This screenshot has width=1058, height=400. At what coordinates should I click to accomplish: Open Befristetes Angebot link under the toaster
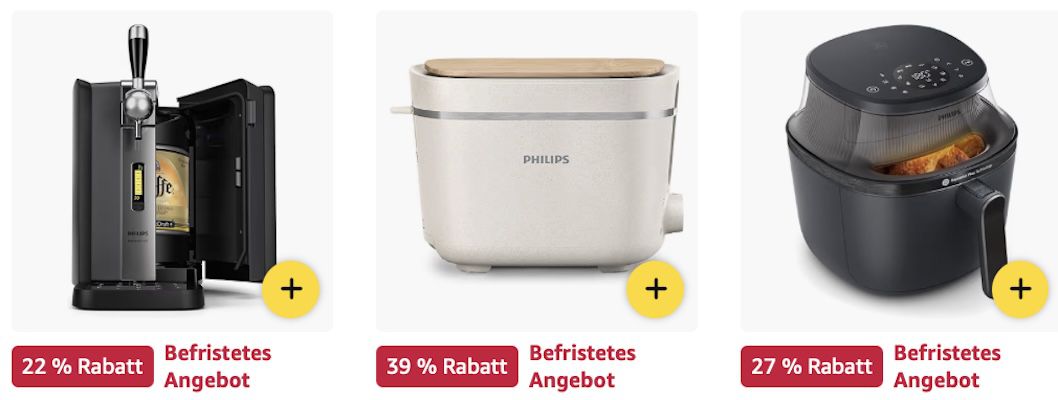(x=582, y=366)
